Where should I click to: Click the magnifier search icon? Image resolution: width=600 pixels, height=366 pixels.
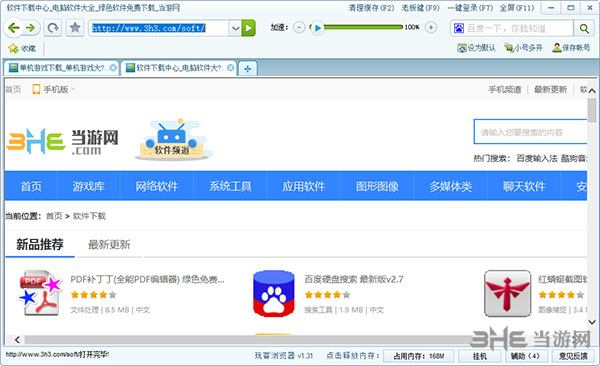click(584, 28)
